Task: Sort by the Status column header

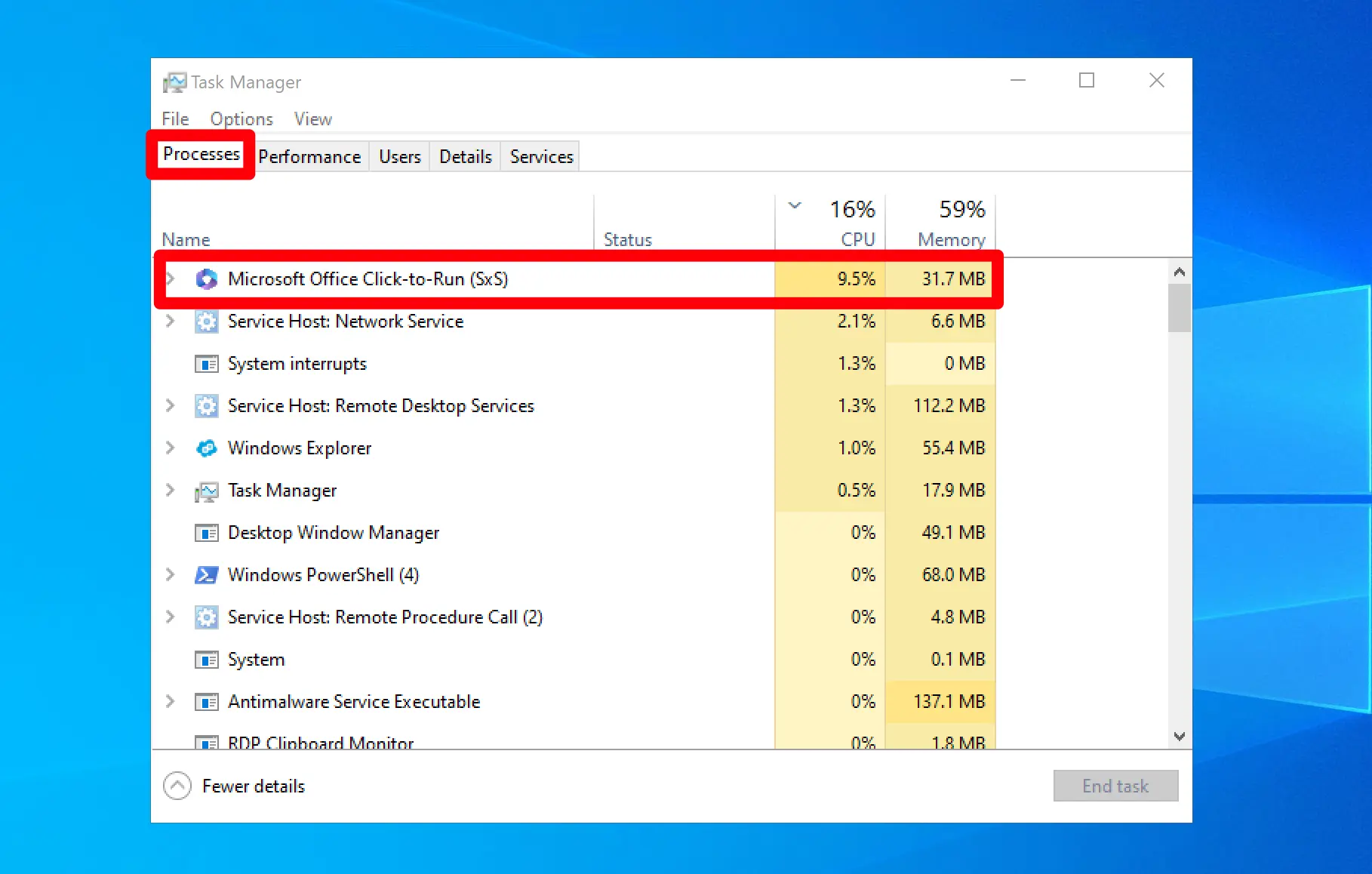Action: coord(628,239)
